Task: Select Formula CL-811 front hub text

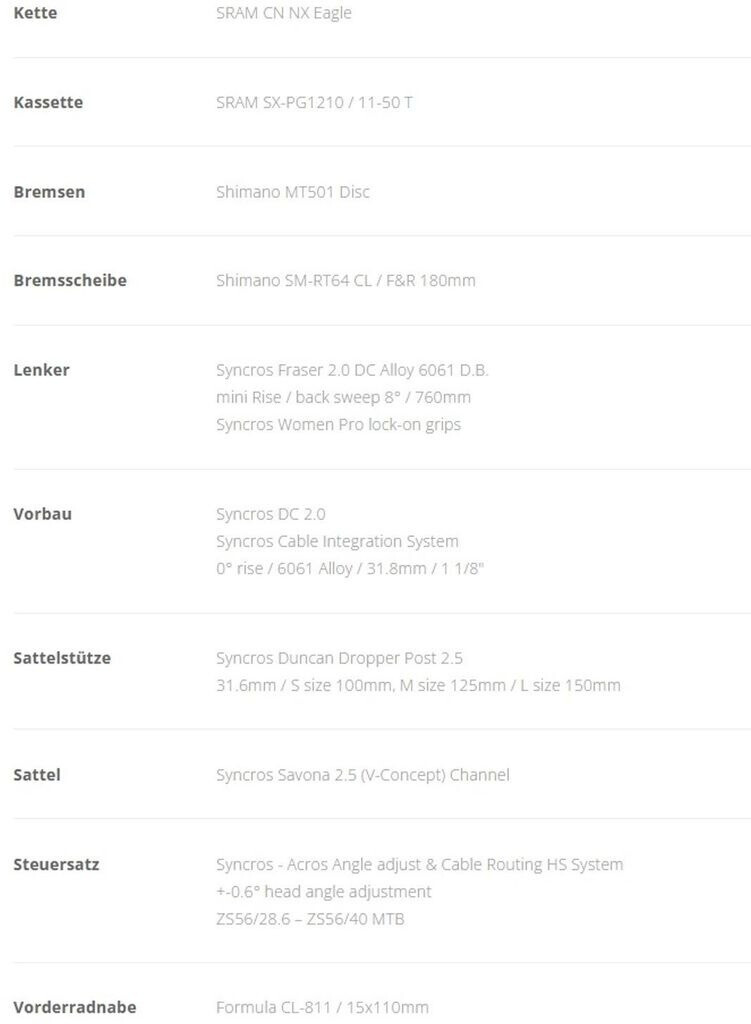Action: point(322,1007)
